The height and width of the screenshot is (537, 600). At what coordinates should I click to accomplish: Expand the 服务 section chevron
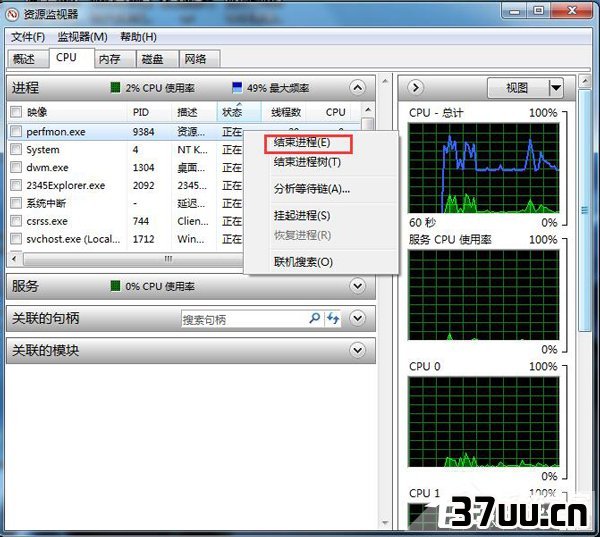point(358,286)
